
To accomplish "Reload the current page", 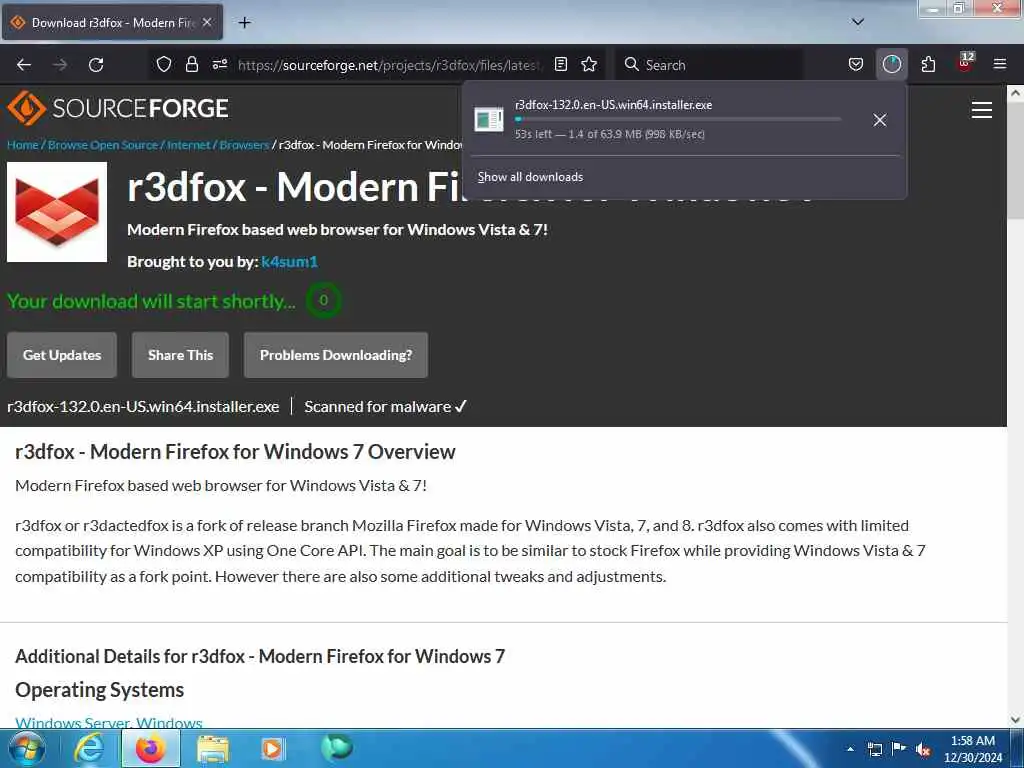I will tap(96, 65).
